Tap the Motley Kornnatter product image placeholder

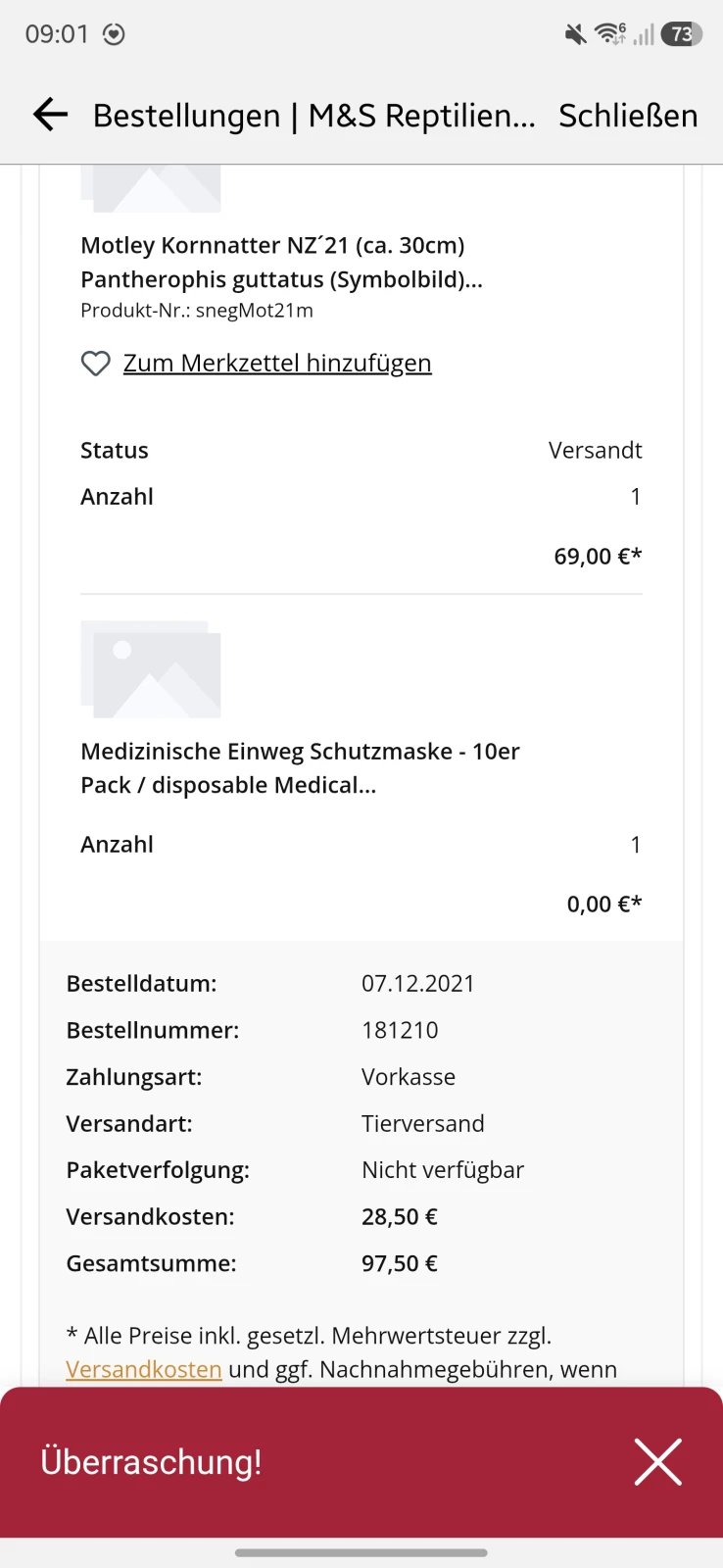[x=151, y=188]
